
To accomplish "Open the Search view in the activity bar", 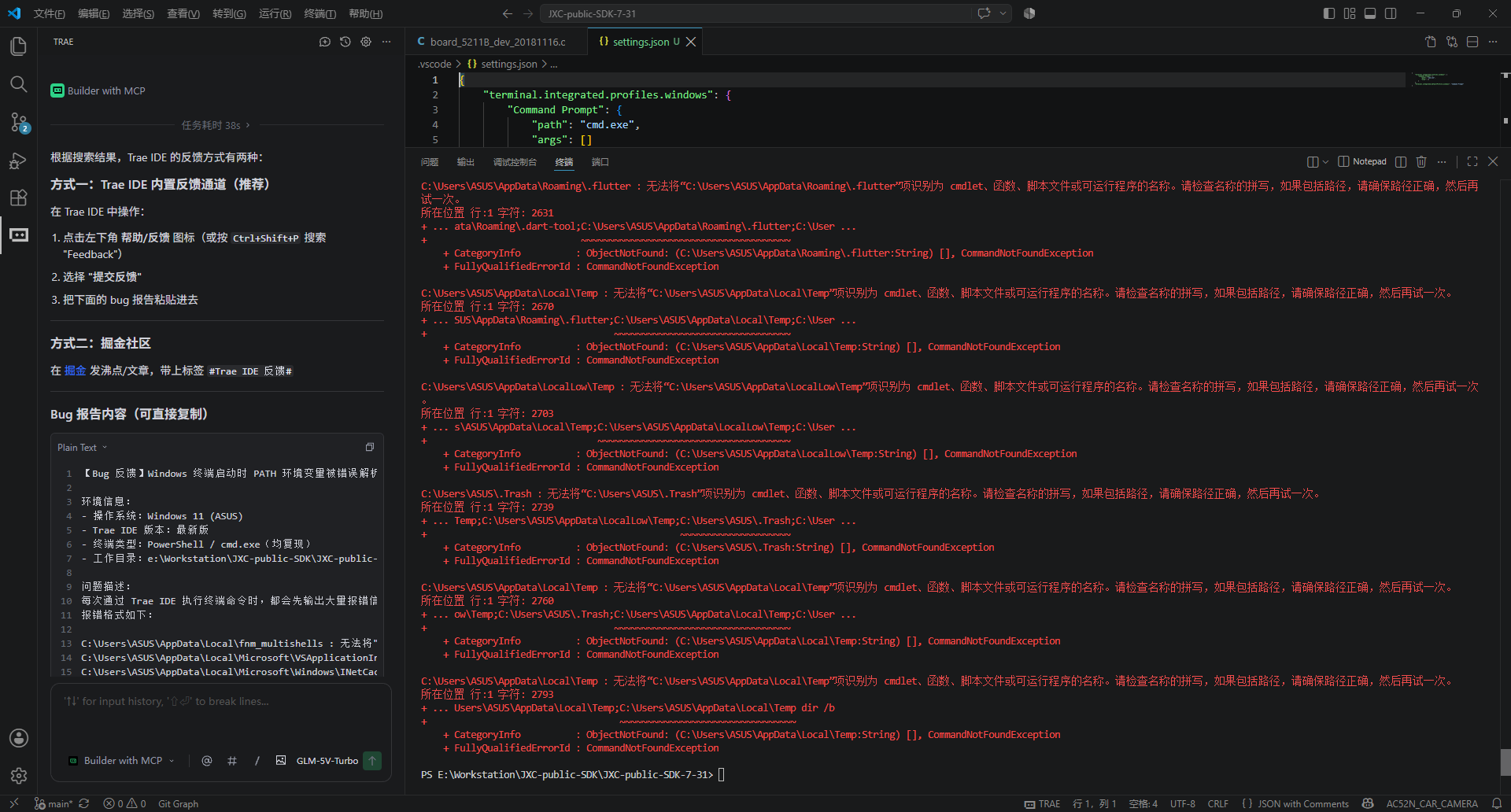I will coord(19,84).
